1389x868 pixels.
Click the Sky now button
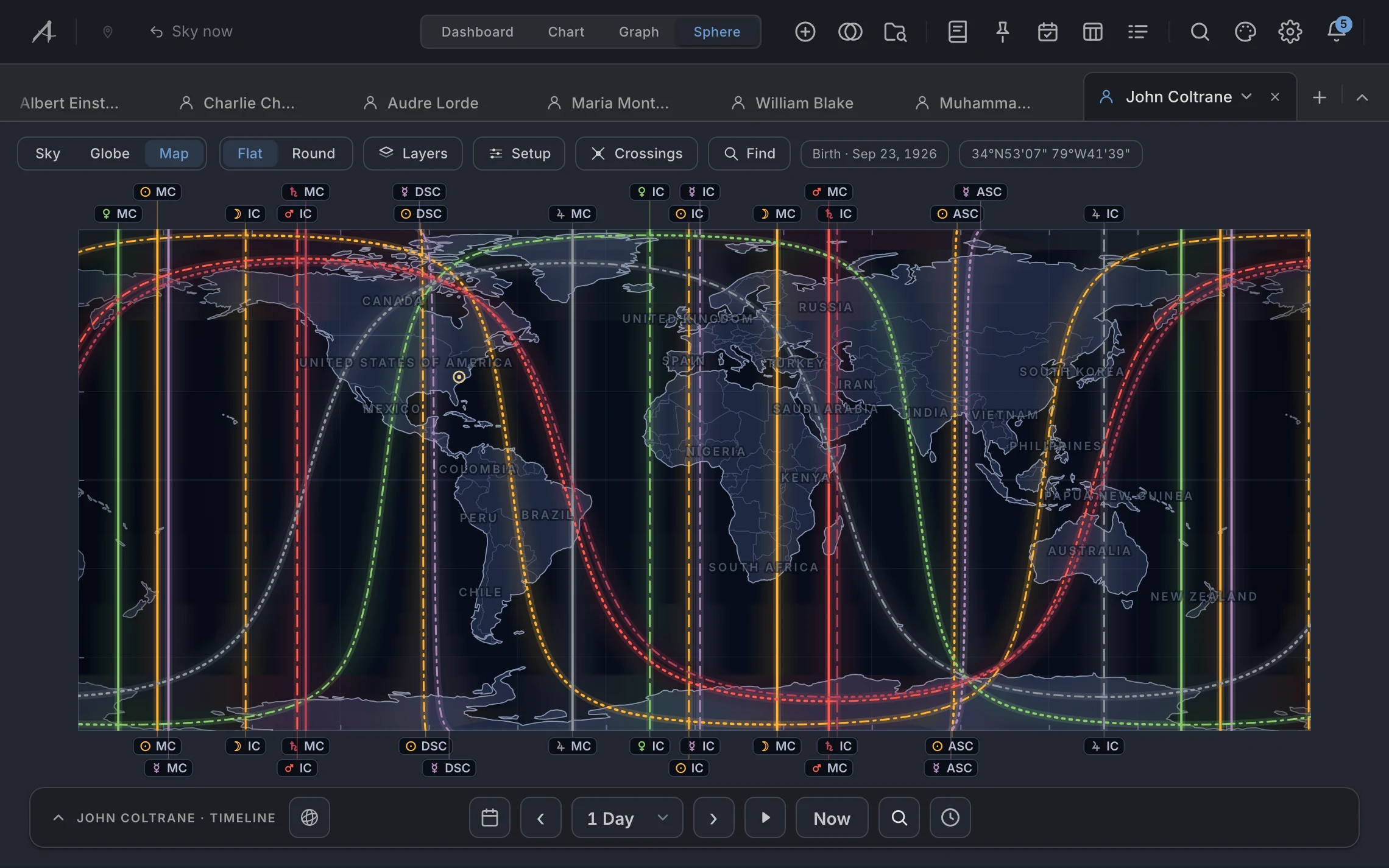tap(191, 32)
